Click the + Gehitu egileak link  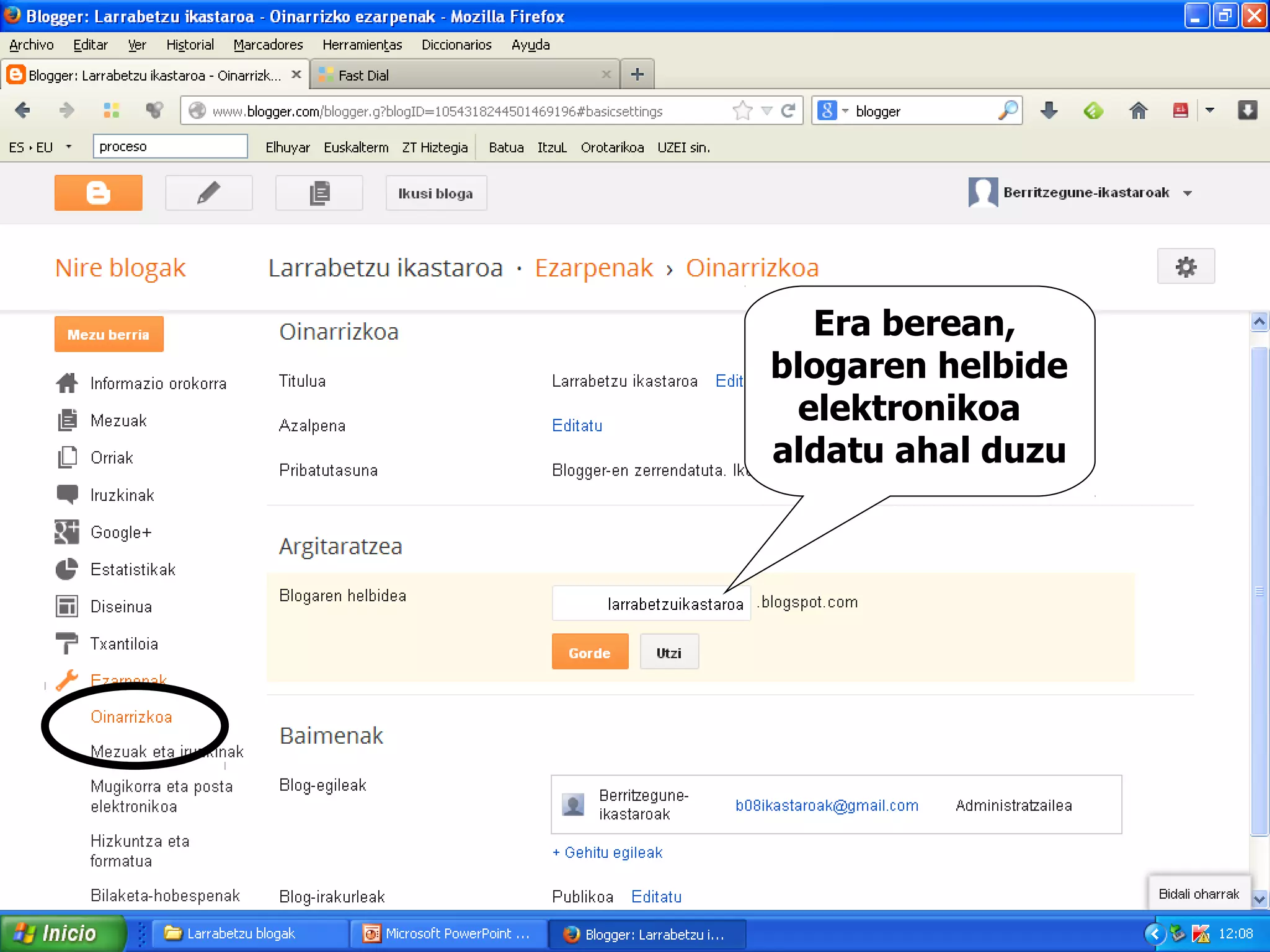coord(607,852)
